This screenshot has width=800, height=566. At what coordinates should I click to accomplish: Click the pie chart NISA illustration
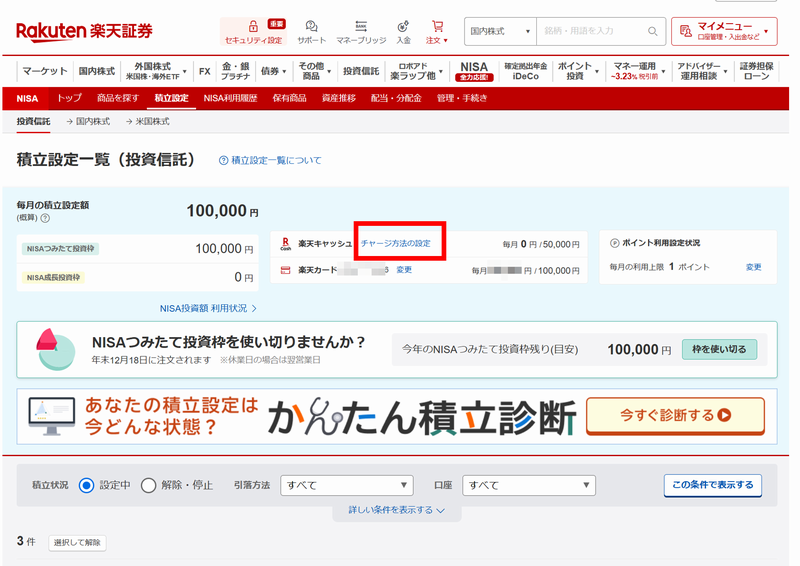point(56,349)
